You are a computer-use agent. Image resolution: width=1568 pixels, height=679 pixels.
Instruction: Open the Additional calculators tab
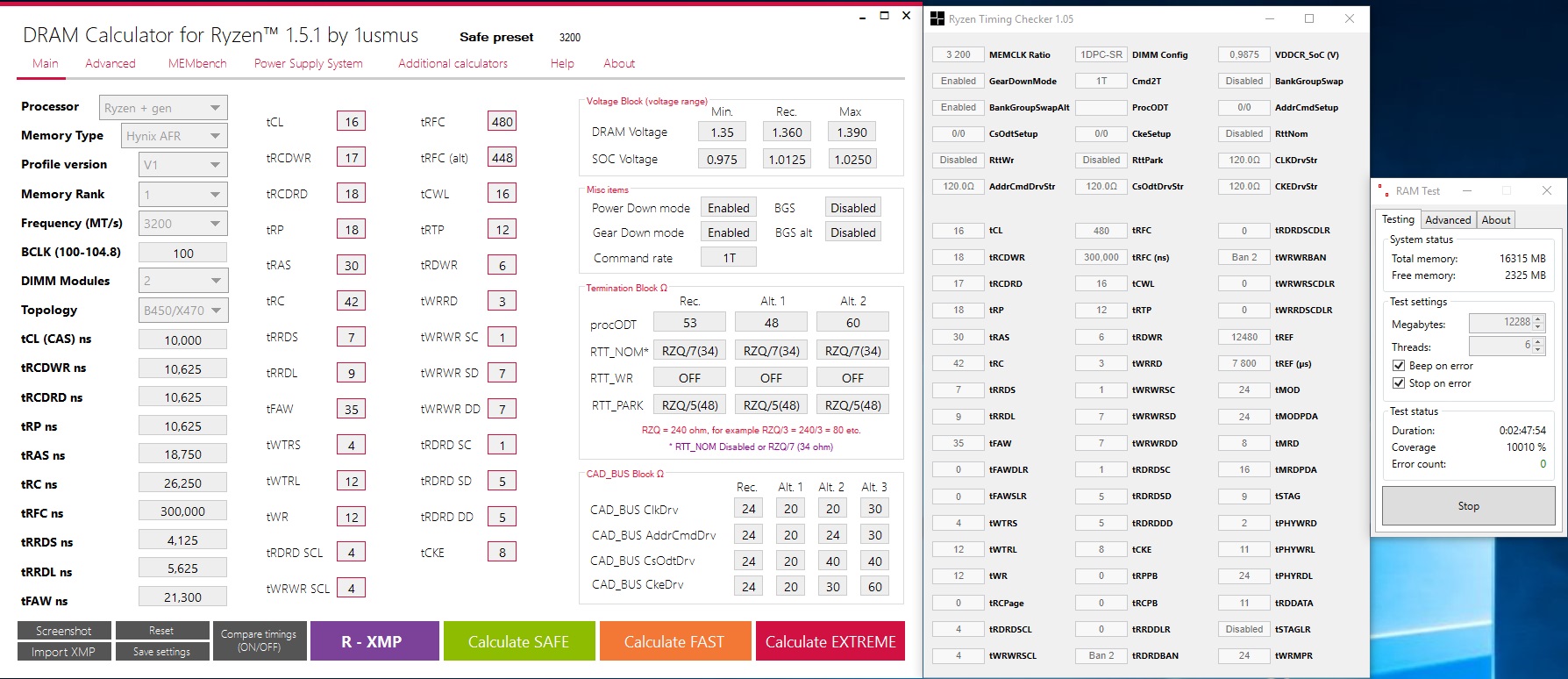point(453,63)
